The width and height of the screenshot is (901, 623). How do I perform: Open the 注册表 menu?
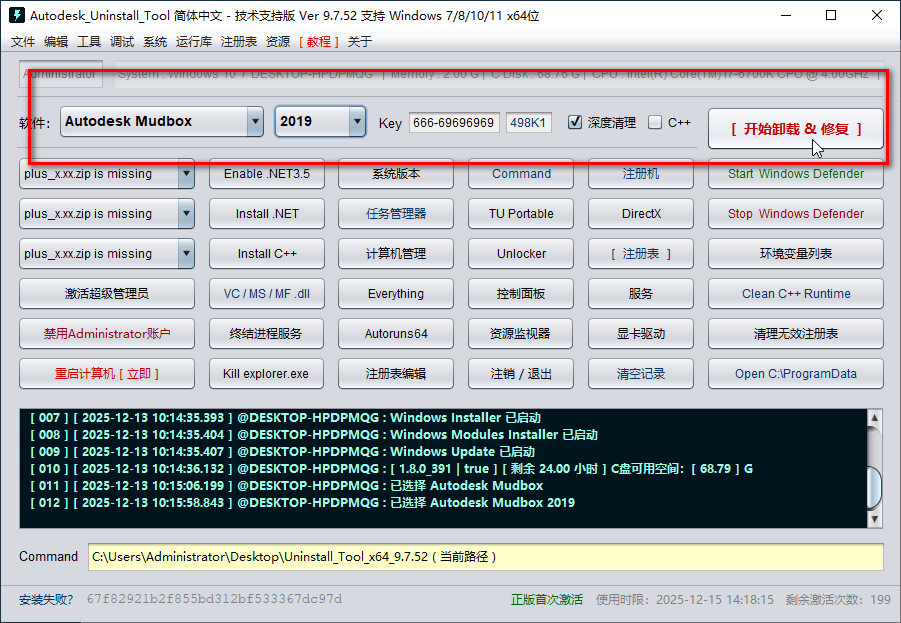[238, 41]
